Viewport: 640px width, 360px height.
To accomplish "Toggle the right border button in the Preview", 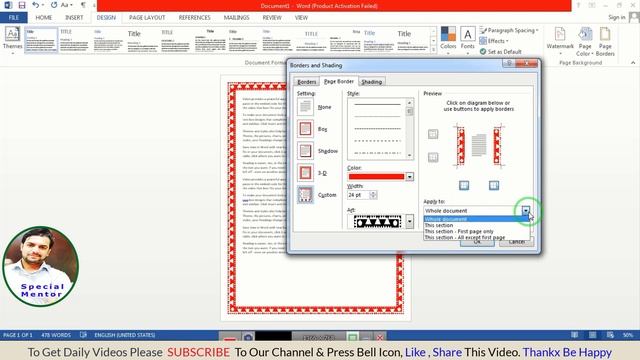I will pyautogui.click(x=494, y=186).
